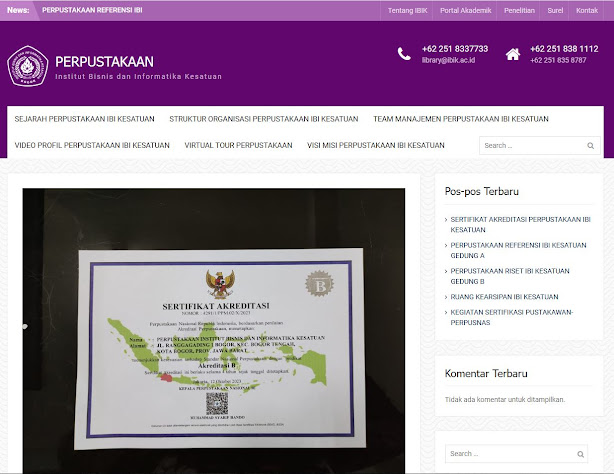
Task: Open Struktur Organisasi Perpustakaan IBI Kesatuan menu
Action: click(x=264, y=119)
